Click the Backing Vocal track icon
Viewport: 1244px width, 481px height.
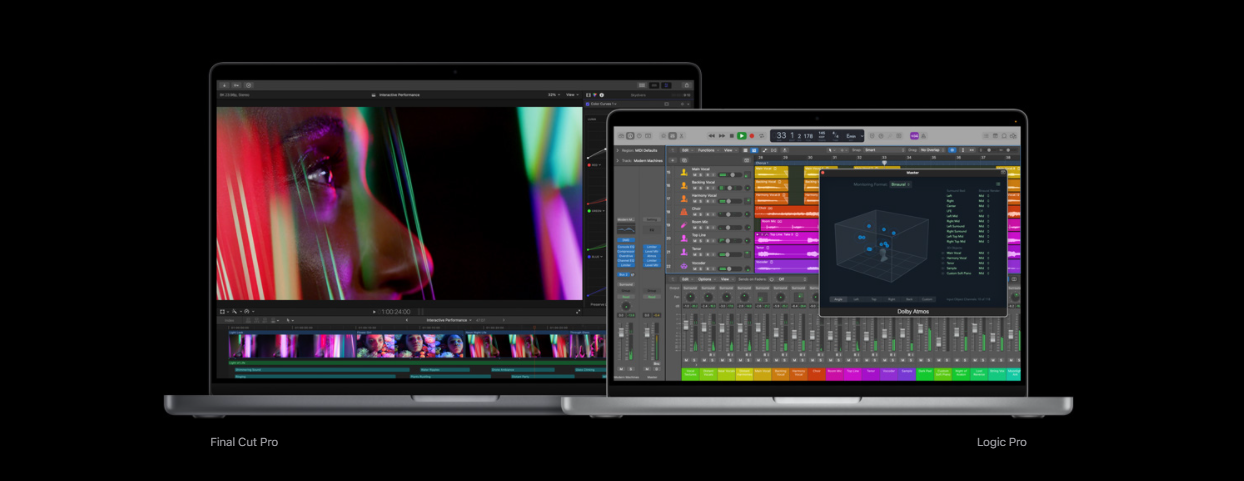click(x=684, y=185)
